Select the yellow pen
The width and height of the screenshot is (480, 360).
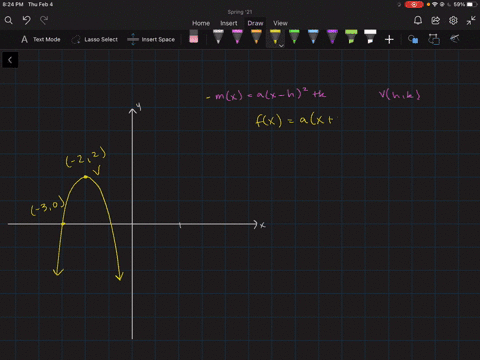pyautogui.click(x=275, y=37)
